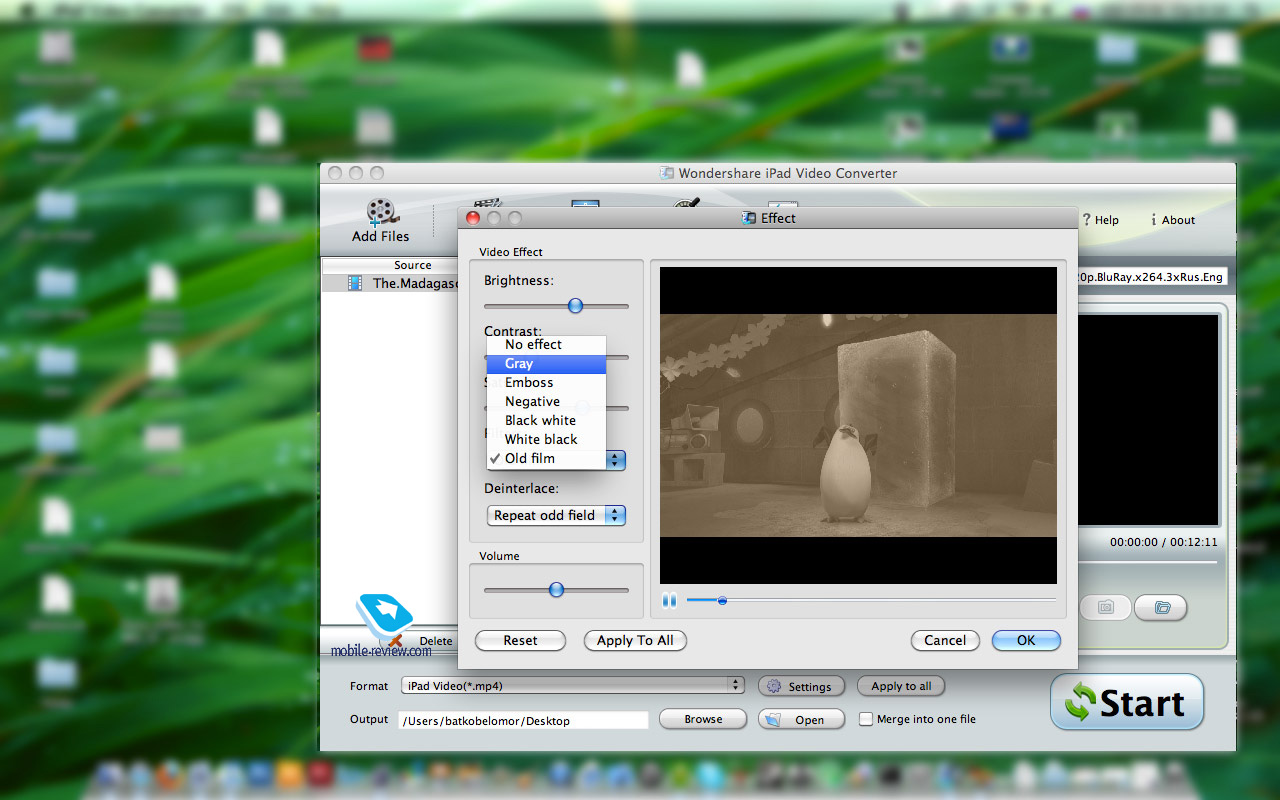Screen dimensions: 1280x800
Task: Click the Volume slider handle
Action: pyautogui.click(x=556, y=590)
